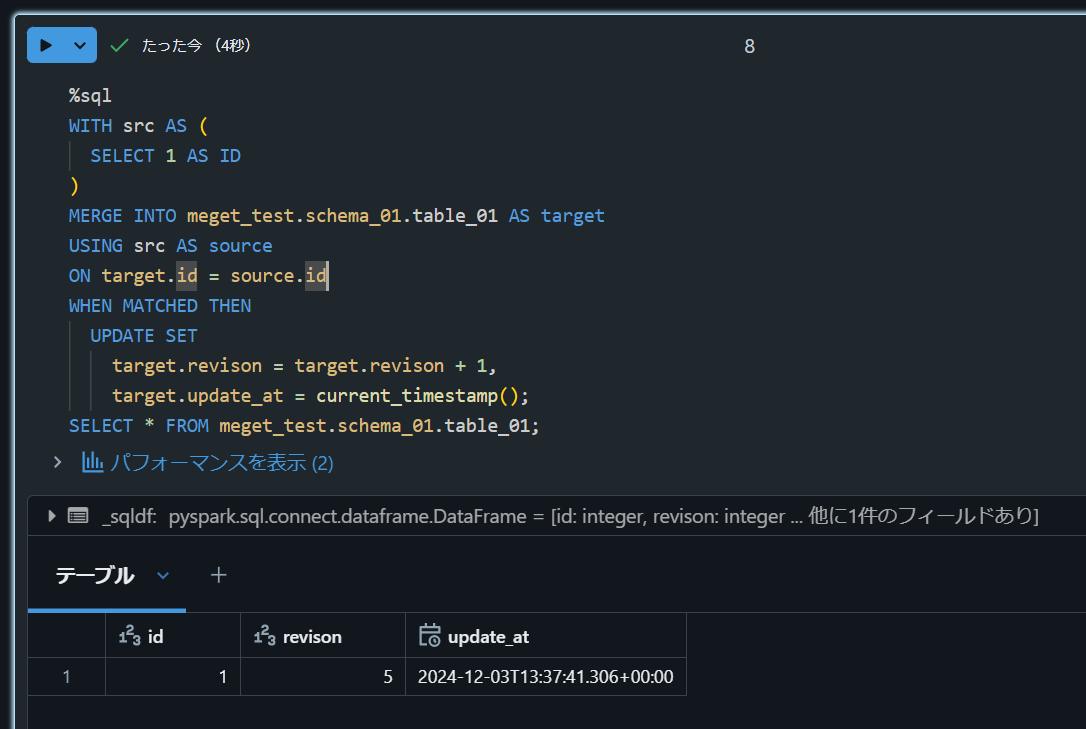Click the WHEN MATCHED THEN line
This screenshot has width=1086, height=729.
(160, 306)
